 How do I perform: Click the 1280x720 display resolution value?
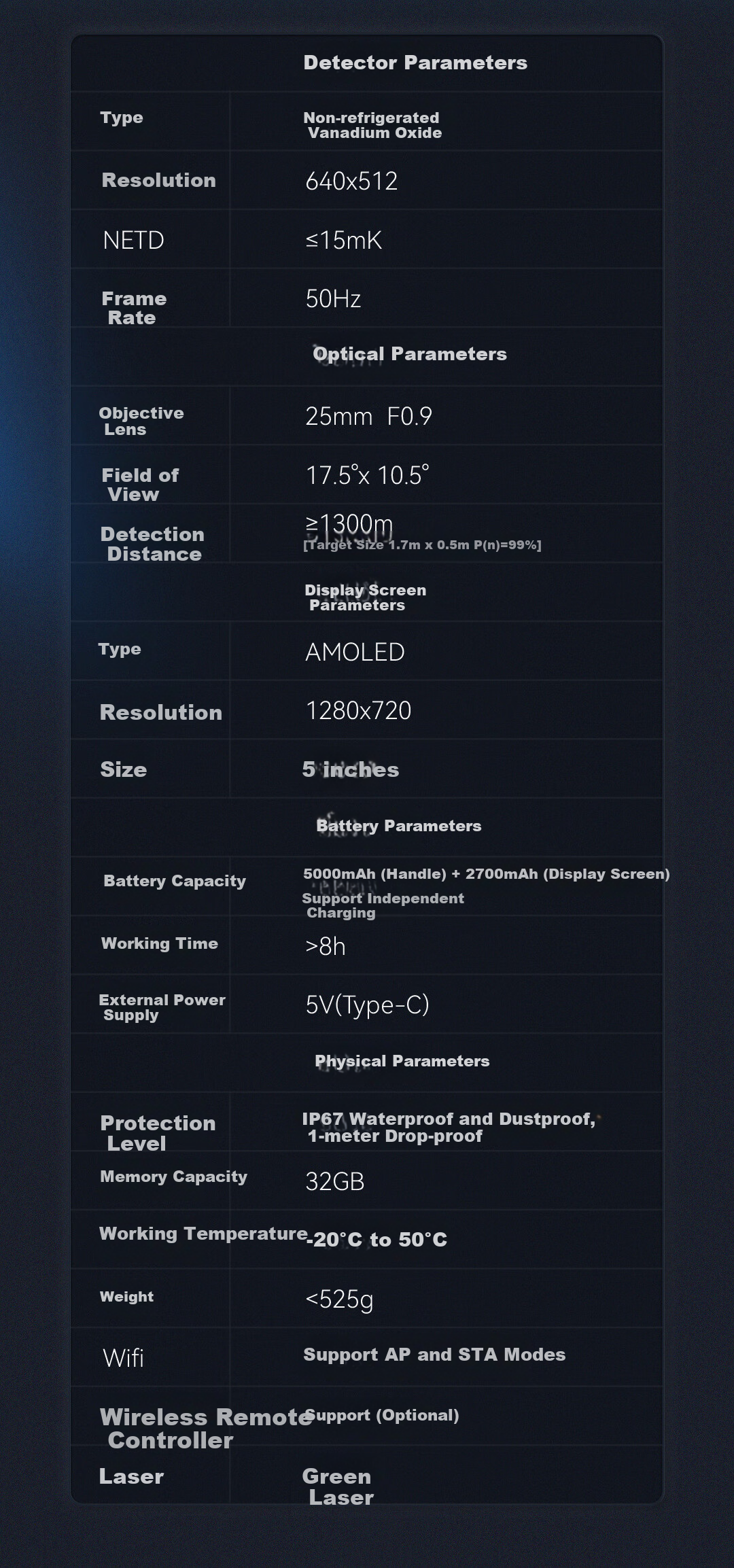pos(358,711)
